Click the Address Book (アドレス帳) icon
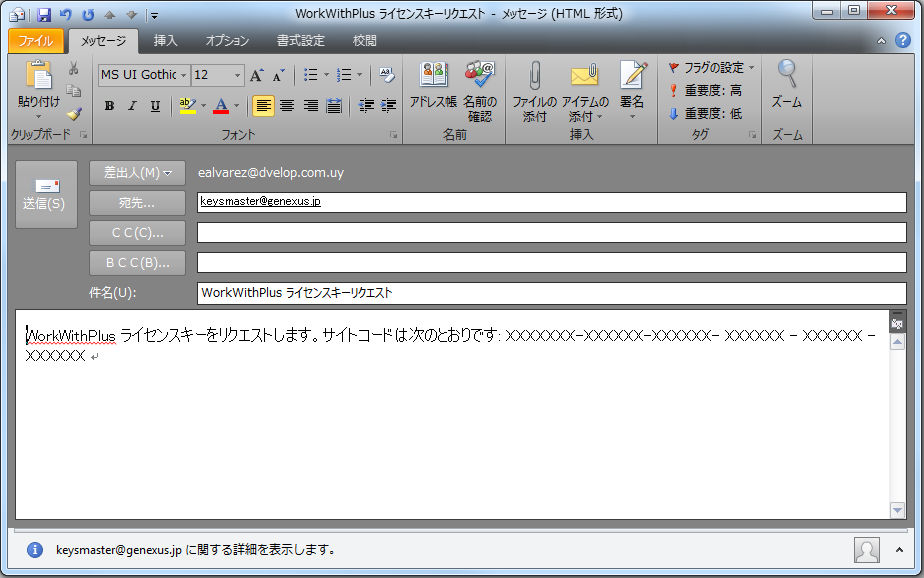924x578 pixels. (x=433, y=77)
